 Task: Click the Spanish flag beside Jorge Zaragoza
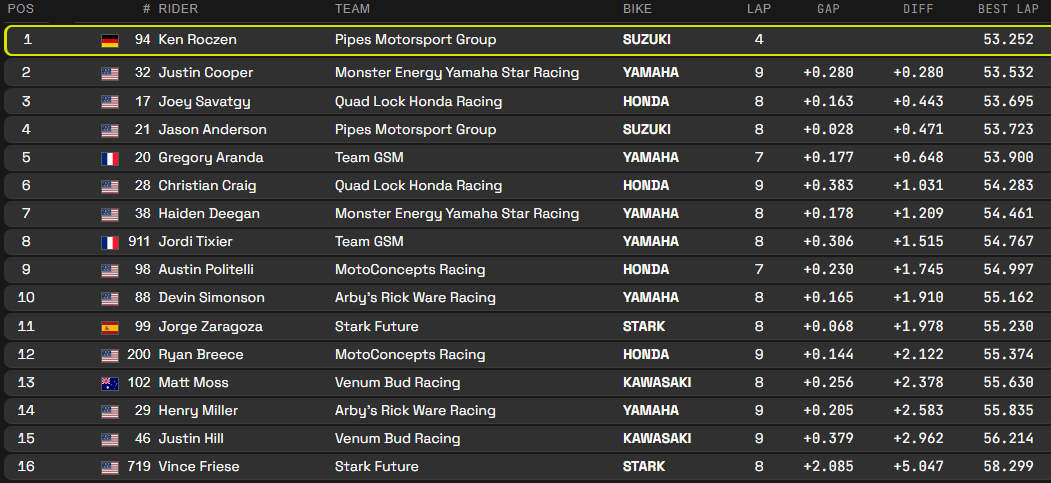110,327
